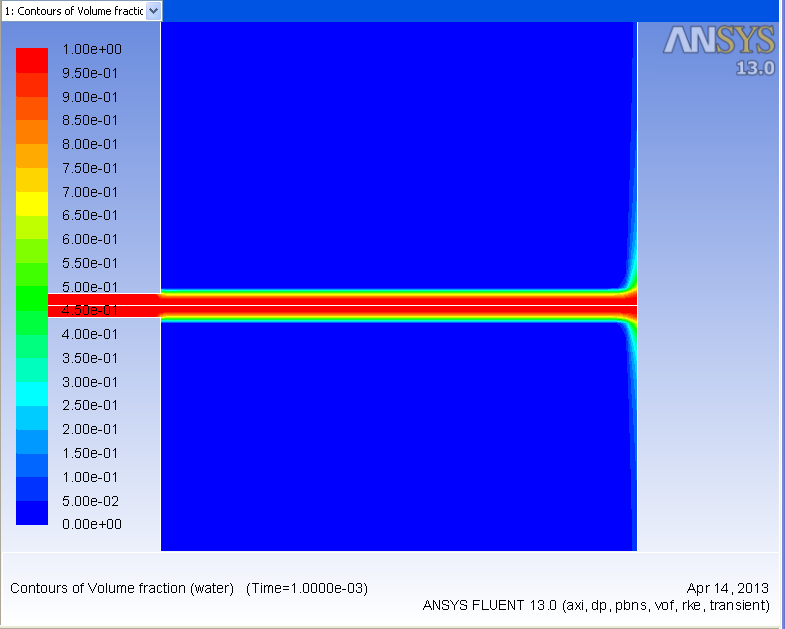Click the Contours of Volume fraction caption

pyautogui.click(x=121, y=588)
